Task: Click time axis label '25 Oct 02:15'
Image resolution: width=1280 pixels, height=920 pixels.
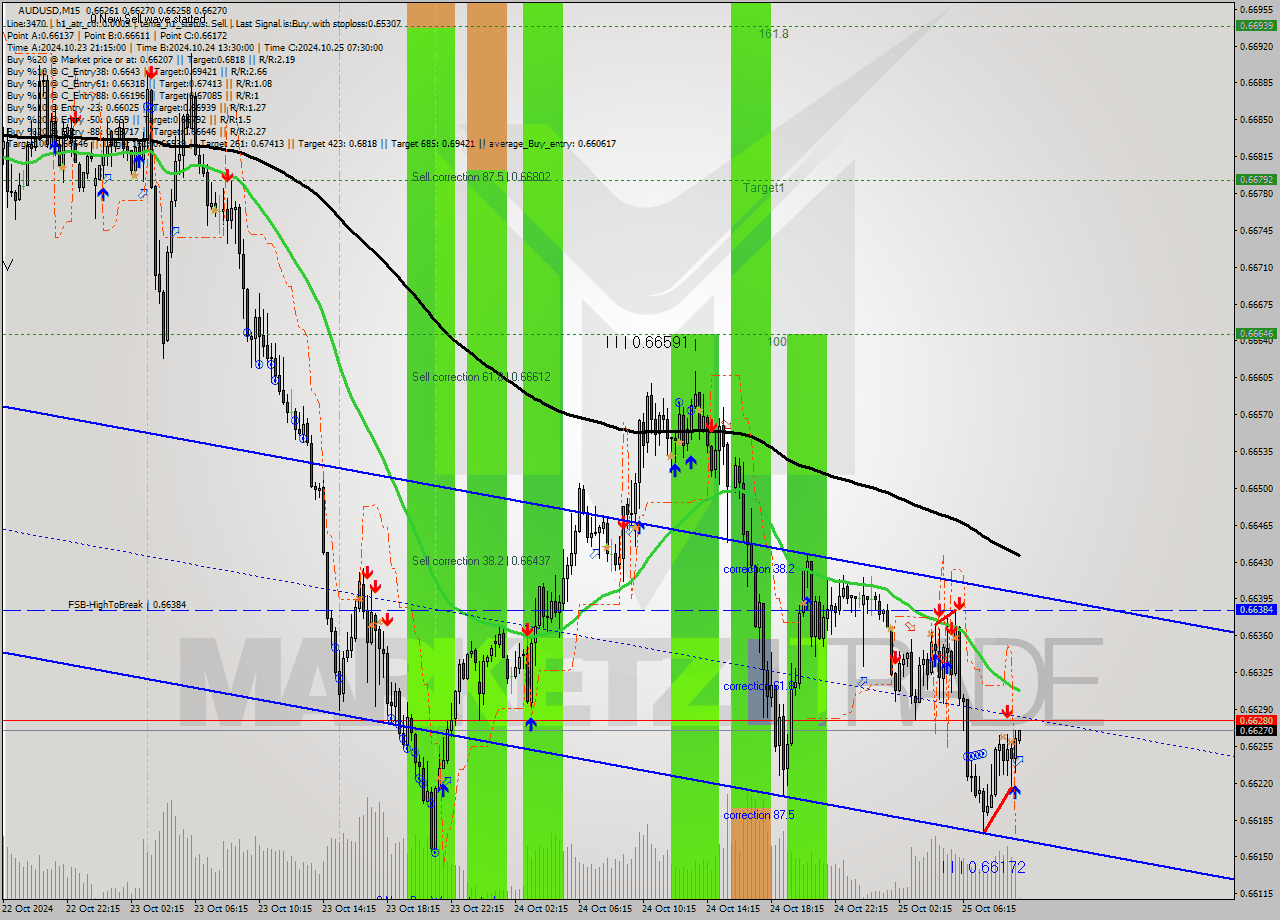Action: point(926,909)
